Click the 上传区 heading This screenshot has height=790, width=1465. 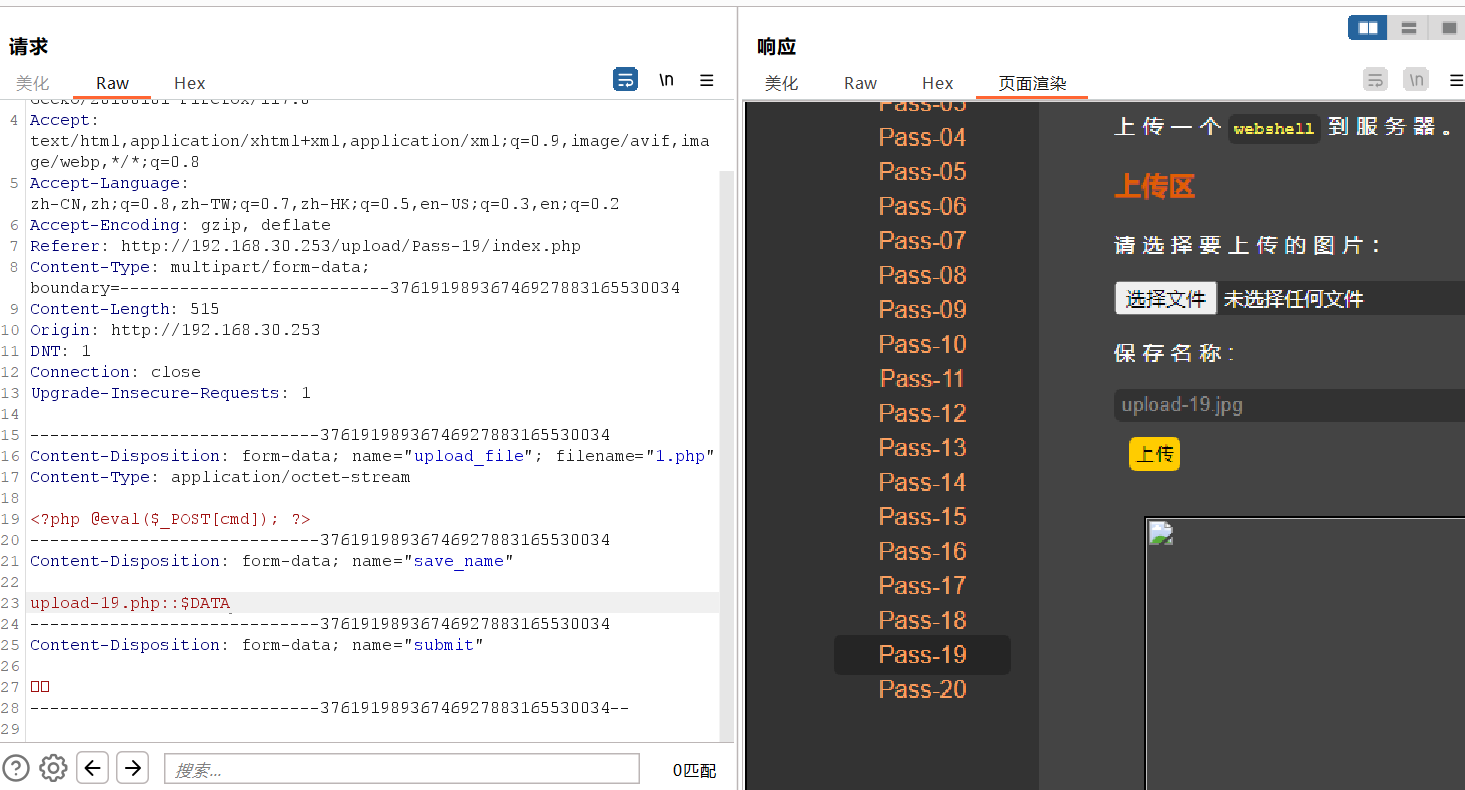[1154, 187]
